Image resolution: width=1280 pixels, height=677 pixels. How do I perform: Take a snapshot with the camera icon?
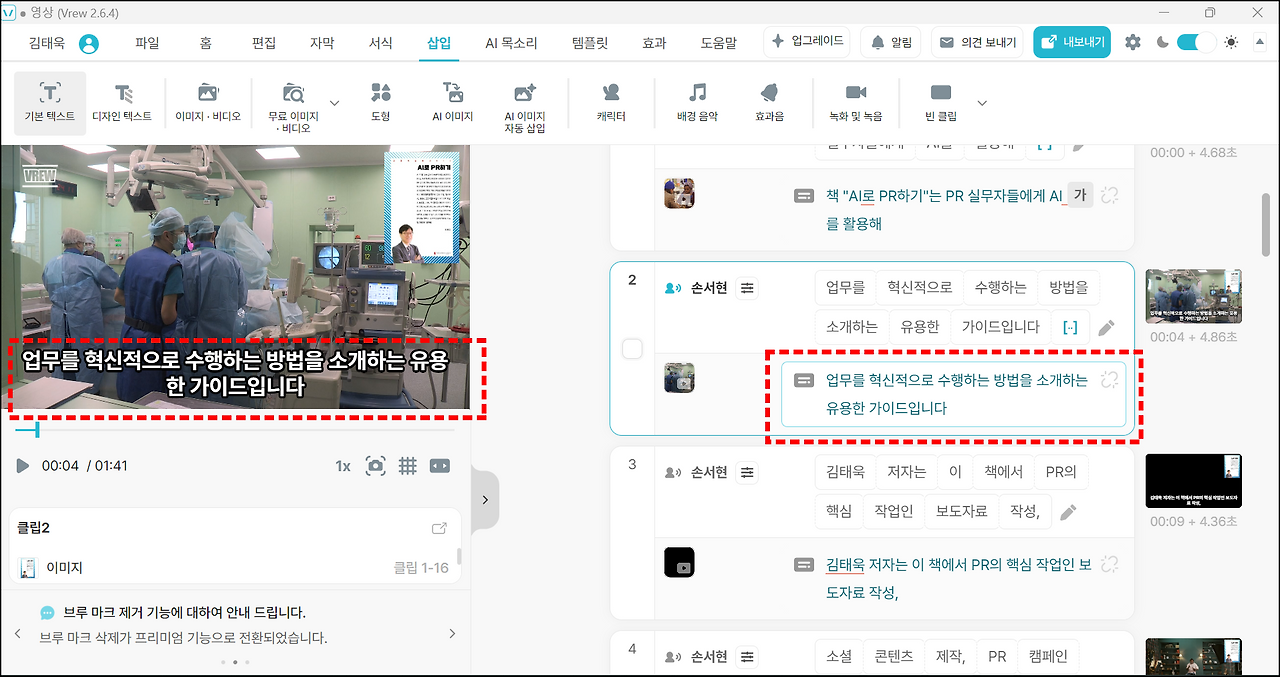coord(375,466)
